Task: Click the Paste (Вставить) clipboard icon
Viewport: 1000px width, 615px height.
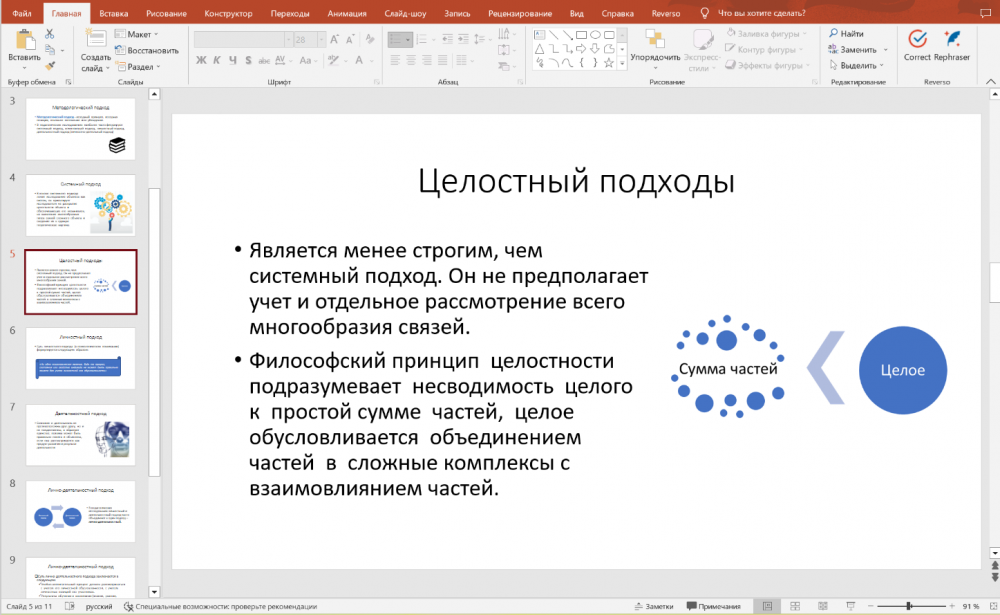Action: pos(24,39)
